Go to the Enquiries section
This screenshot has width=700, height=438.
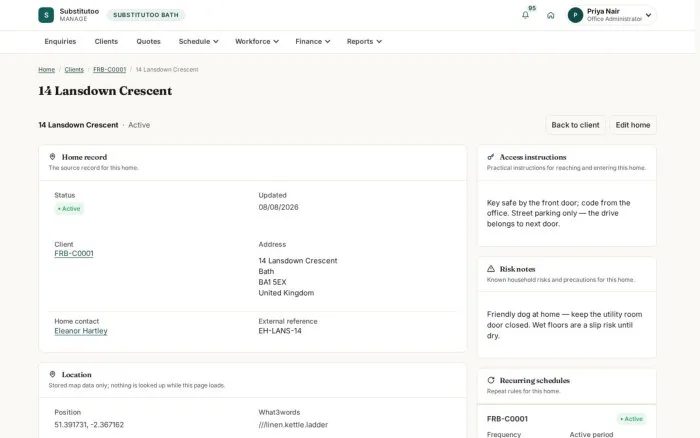click(x=60, y=42)
